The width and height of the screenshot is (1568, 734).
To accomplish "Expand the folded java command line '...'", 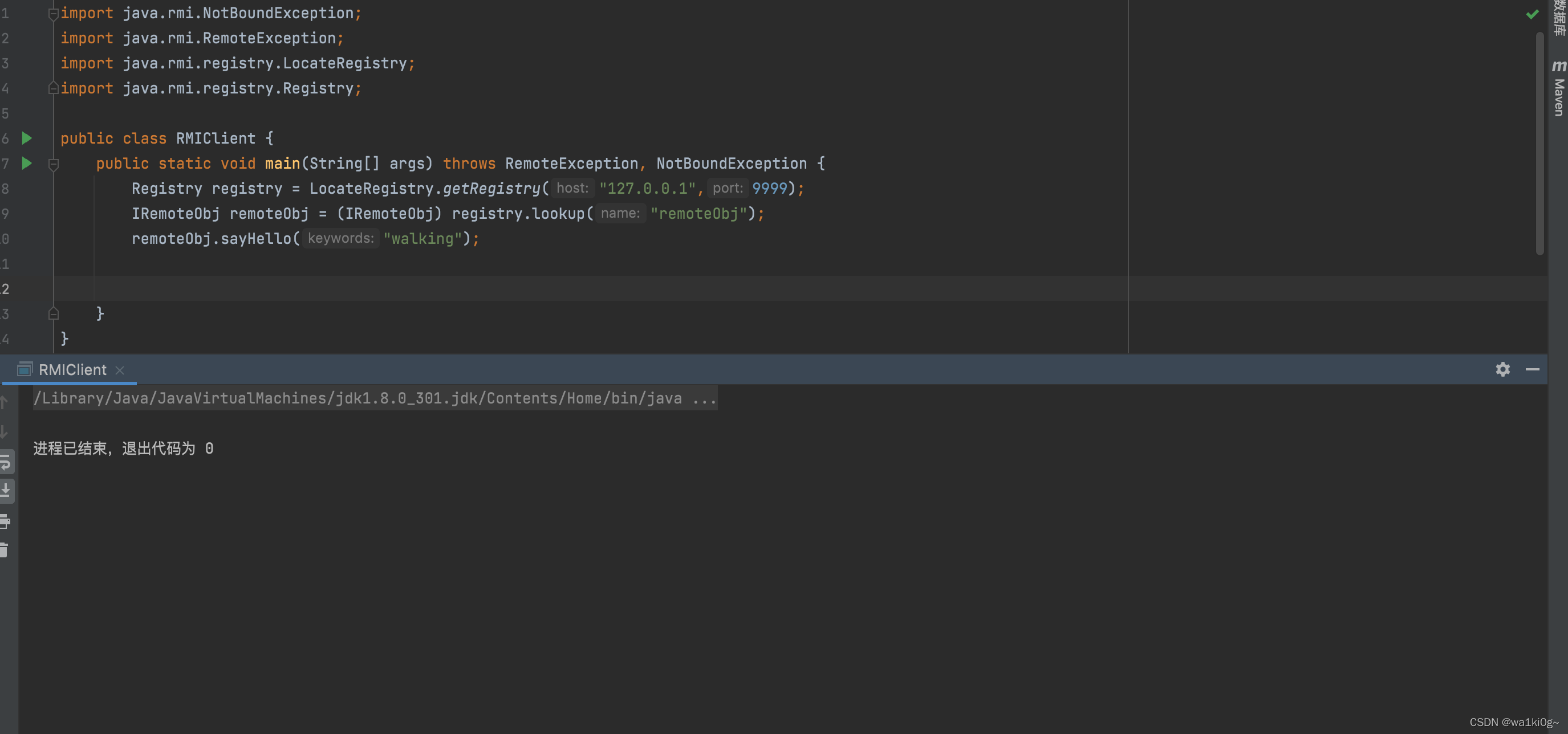I will (704, 398).
